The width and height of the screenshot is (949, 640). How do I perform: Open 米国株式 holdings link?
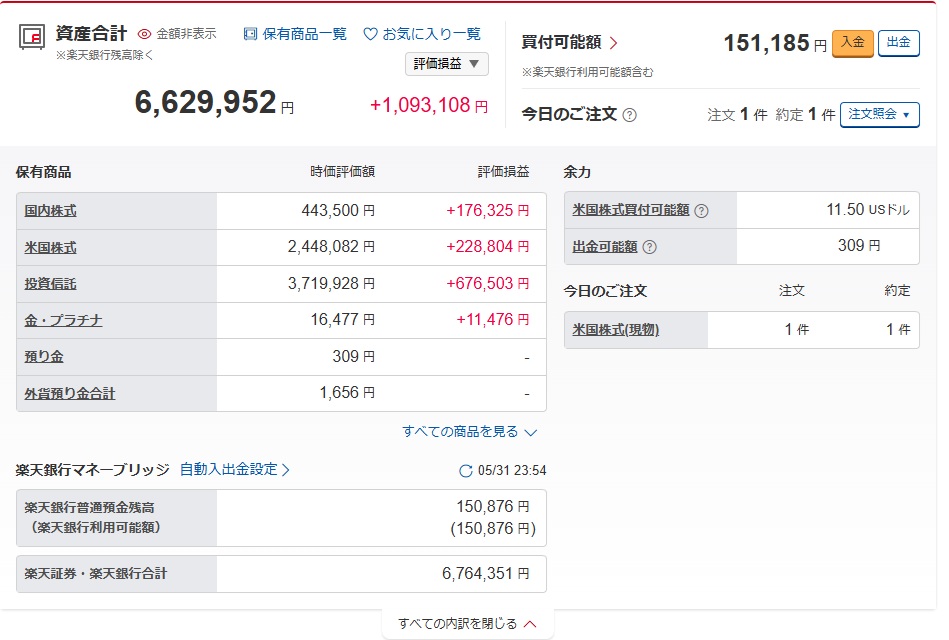50,248
